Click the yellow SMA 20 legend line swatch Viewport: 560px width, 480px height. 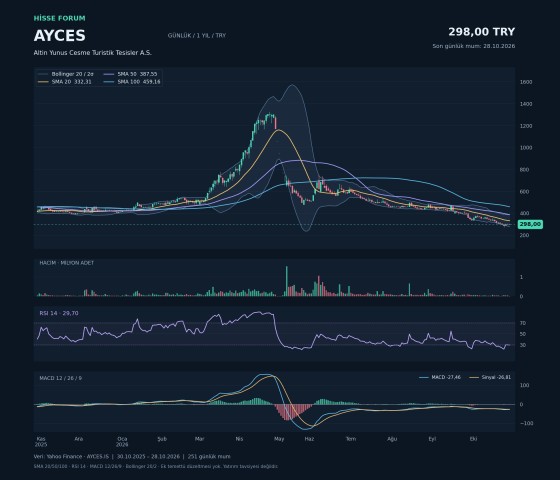(x=43, y=82)
